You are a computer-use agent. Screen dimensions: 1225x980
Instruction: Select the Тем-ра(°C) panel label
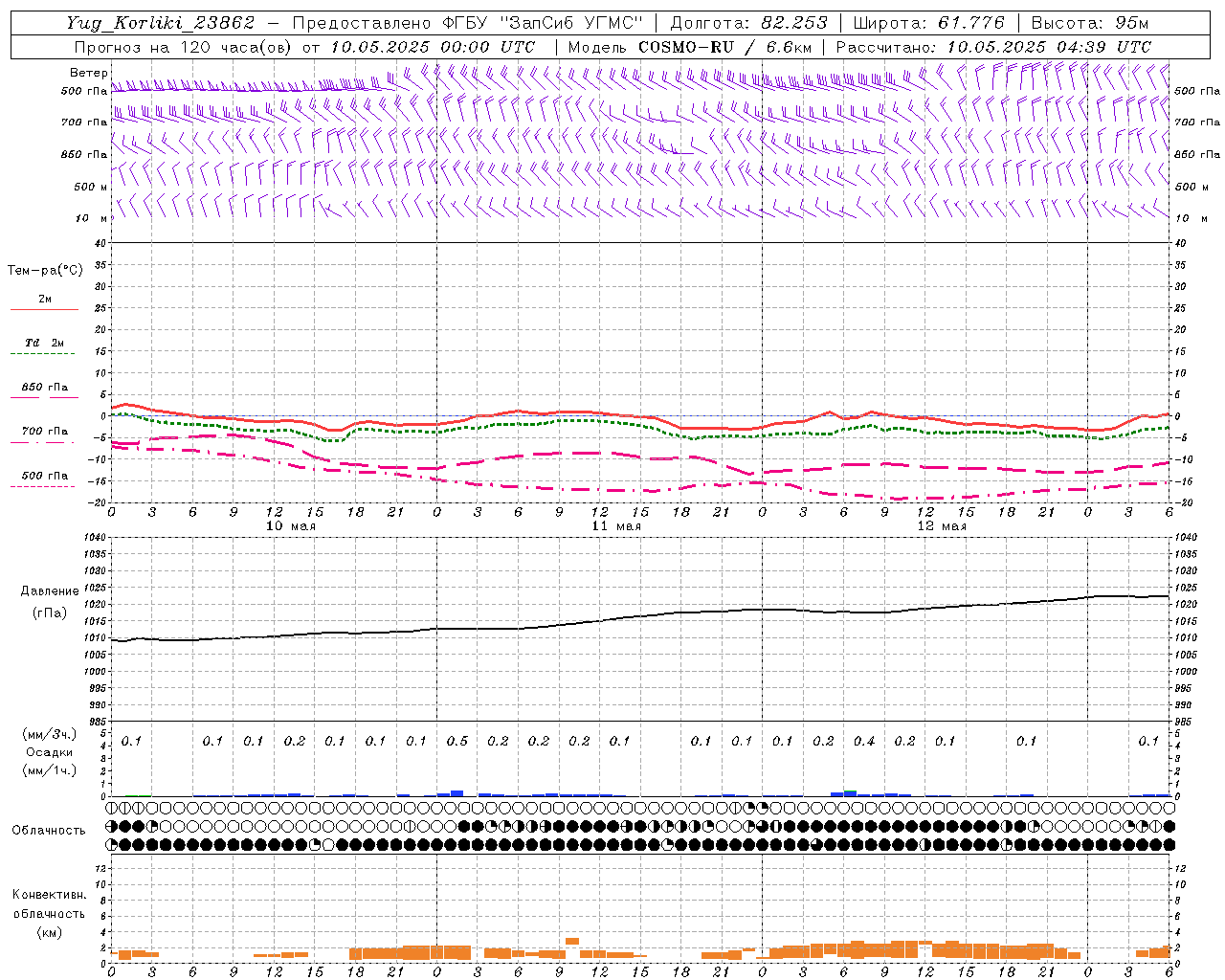pos(45,271)
